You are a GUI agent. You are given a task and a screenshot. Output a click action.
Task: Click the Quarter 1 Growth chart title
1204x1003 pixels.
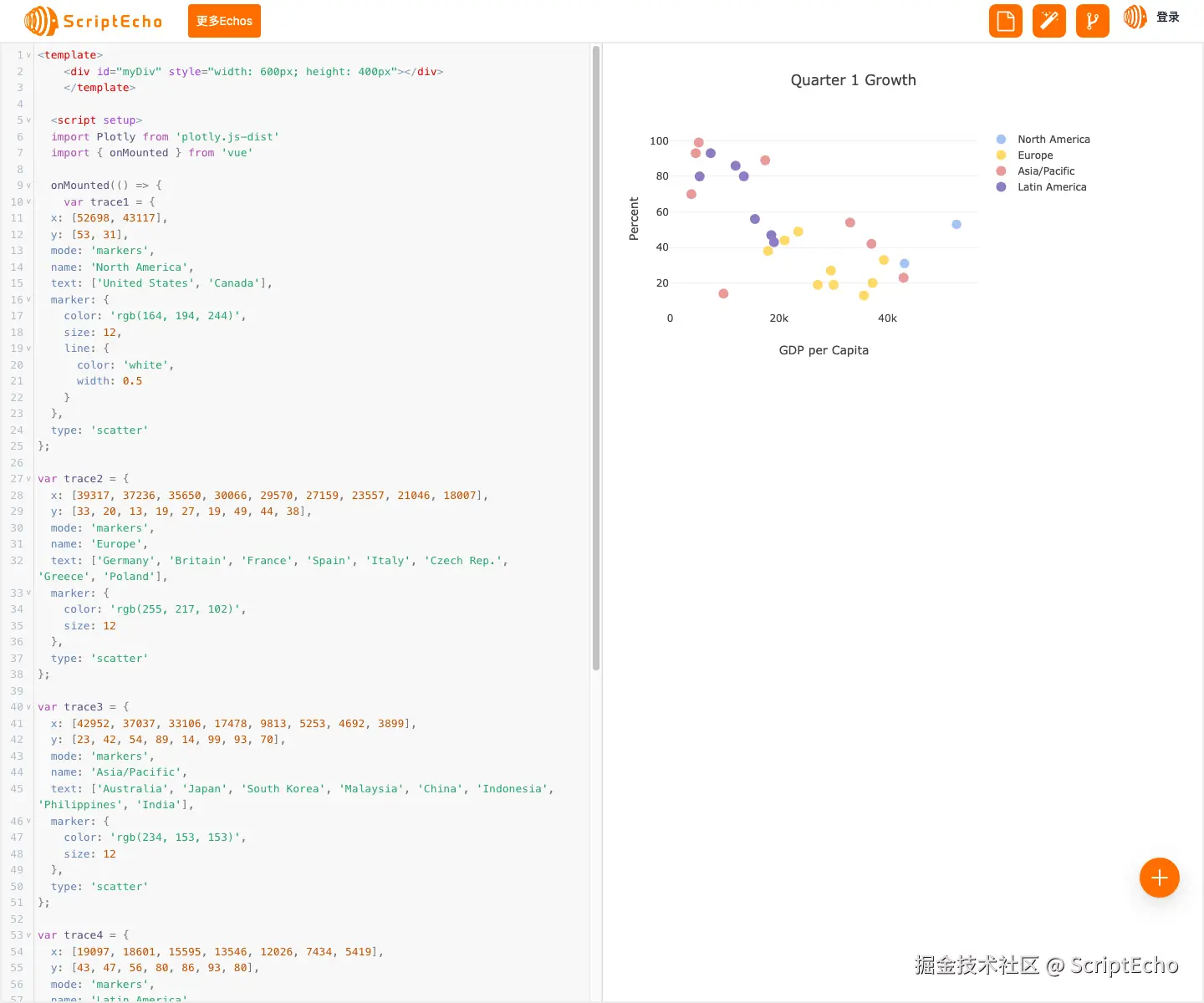[854, 80]
